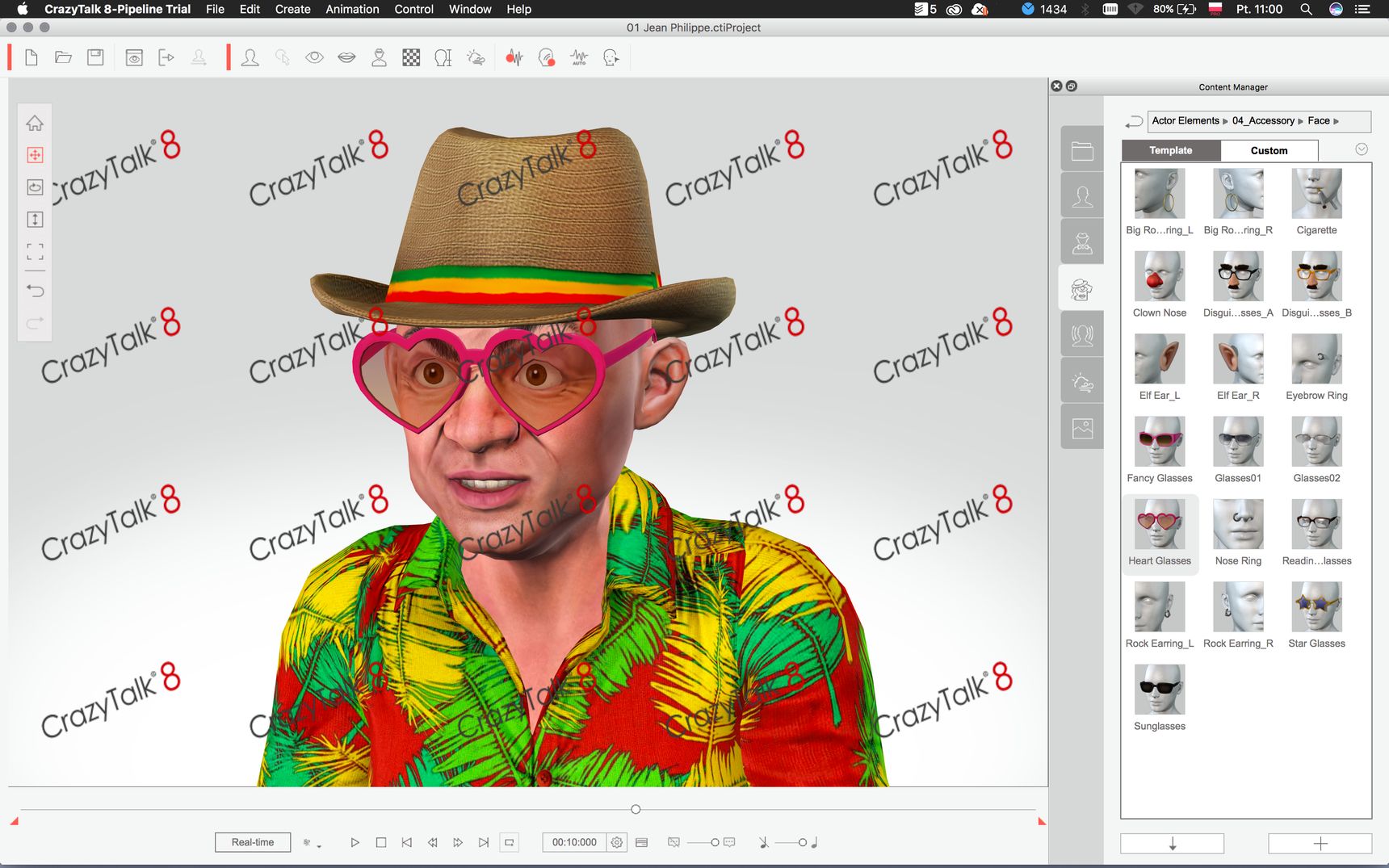This screenshot has height=868, width=1389.
Task: Expand the Content Manager options chevron
Action: pyautogui.click(x=1362, y=149)
